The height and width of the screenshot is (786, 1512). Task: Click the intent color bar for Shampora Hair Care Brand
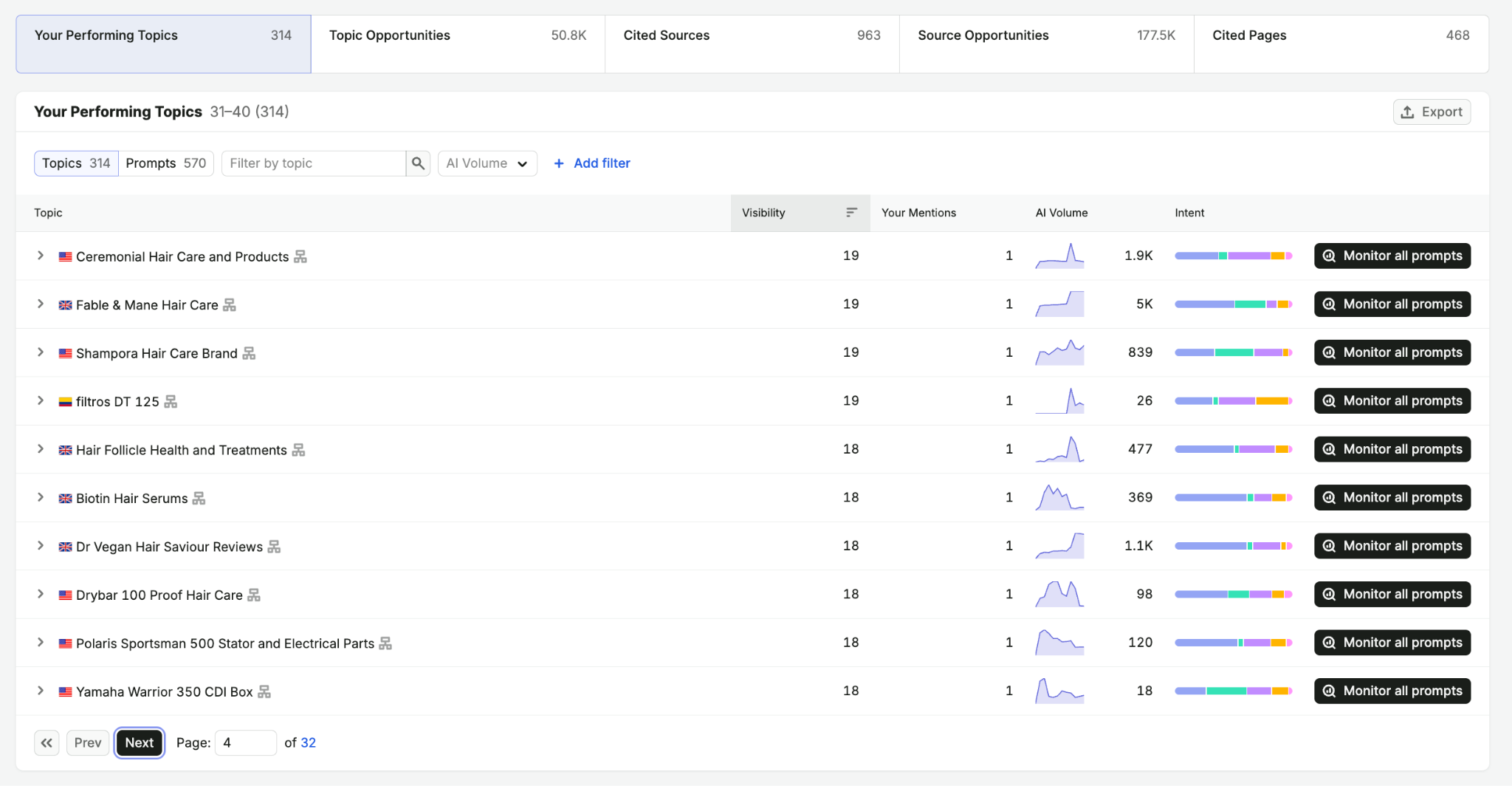pyautogui.click(x=1234, y=352)
